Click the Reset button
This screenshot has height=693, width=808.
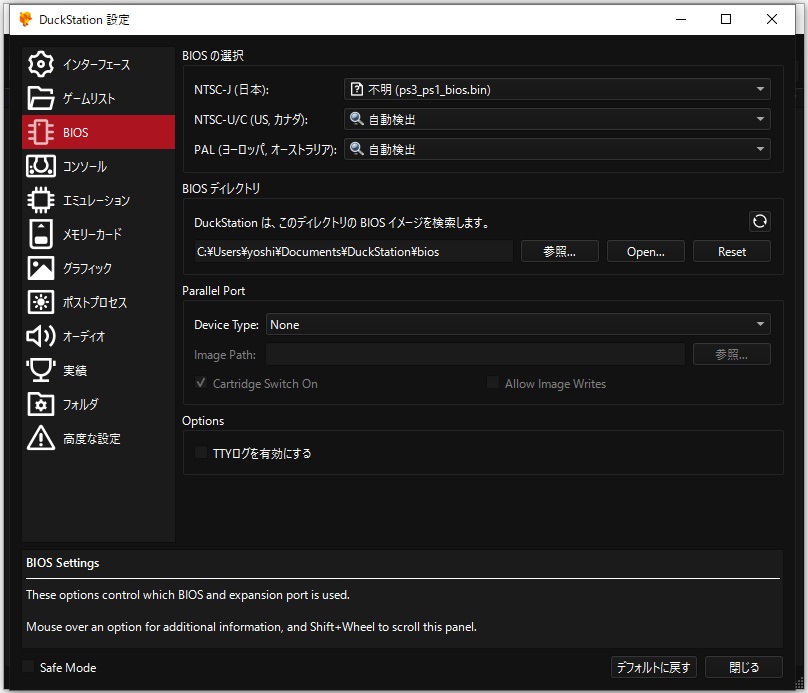[x=732, y=251]
